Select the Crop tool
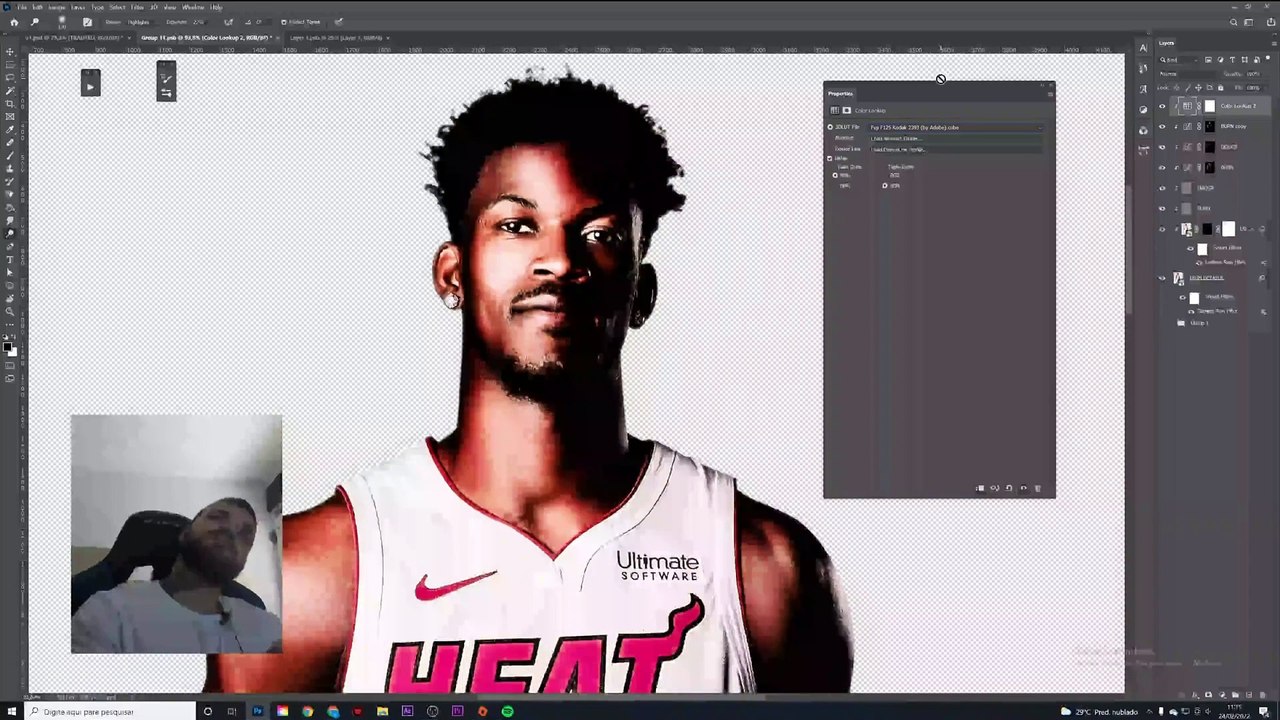Image resolution: width=1280 pixels, height=720 pixels. click(10, 104)
